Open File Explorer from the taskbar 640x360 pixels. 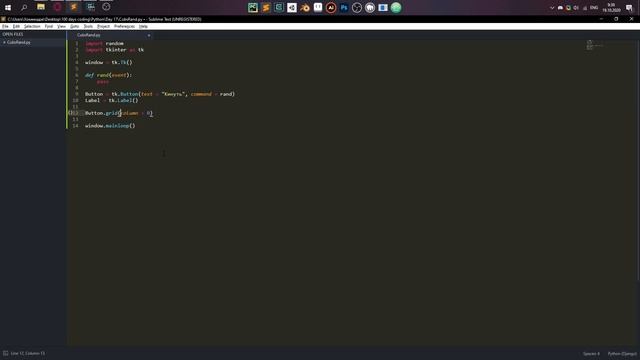tap(41, 7)
